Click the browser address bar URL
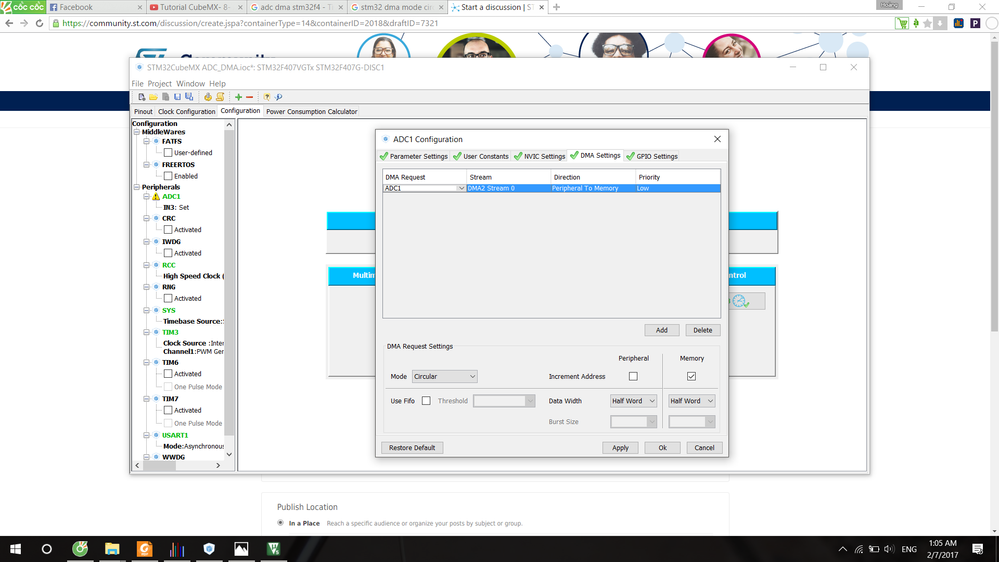 click(250, 23)
